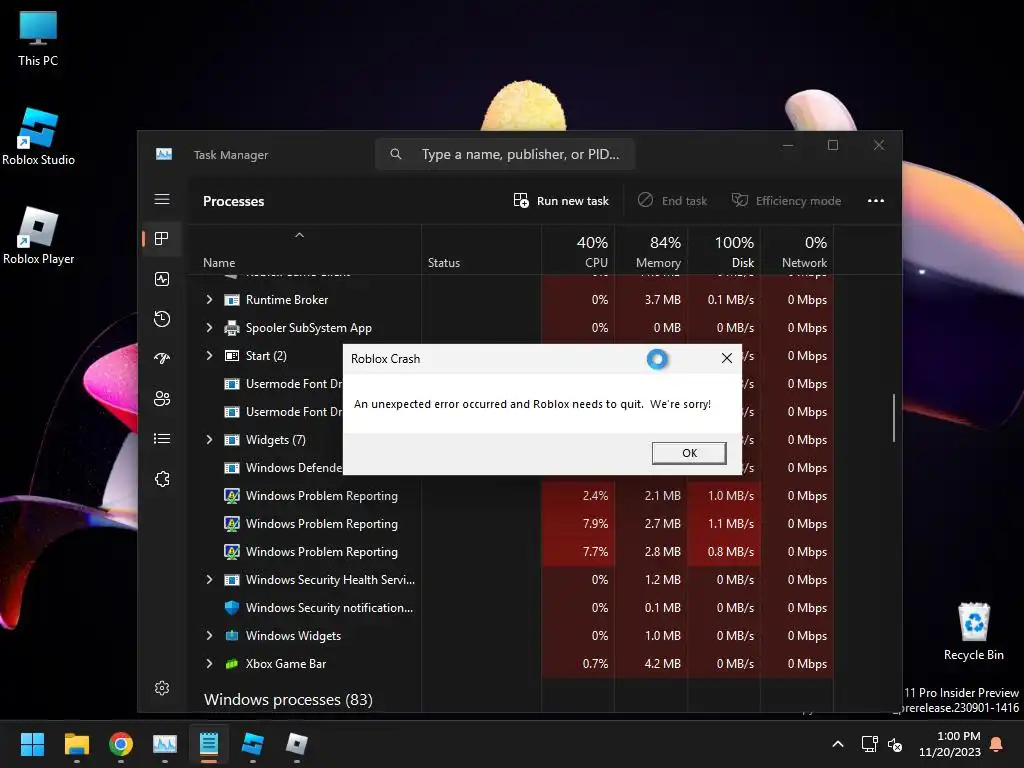1024x768 pixels.
Task: Open the App history sidebar icon
Action: [162, 319]
